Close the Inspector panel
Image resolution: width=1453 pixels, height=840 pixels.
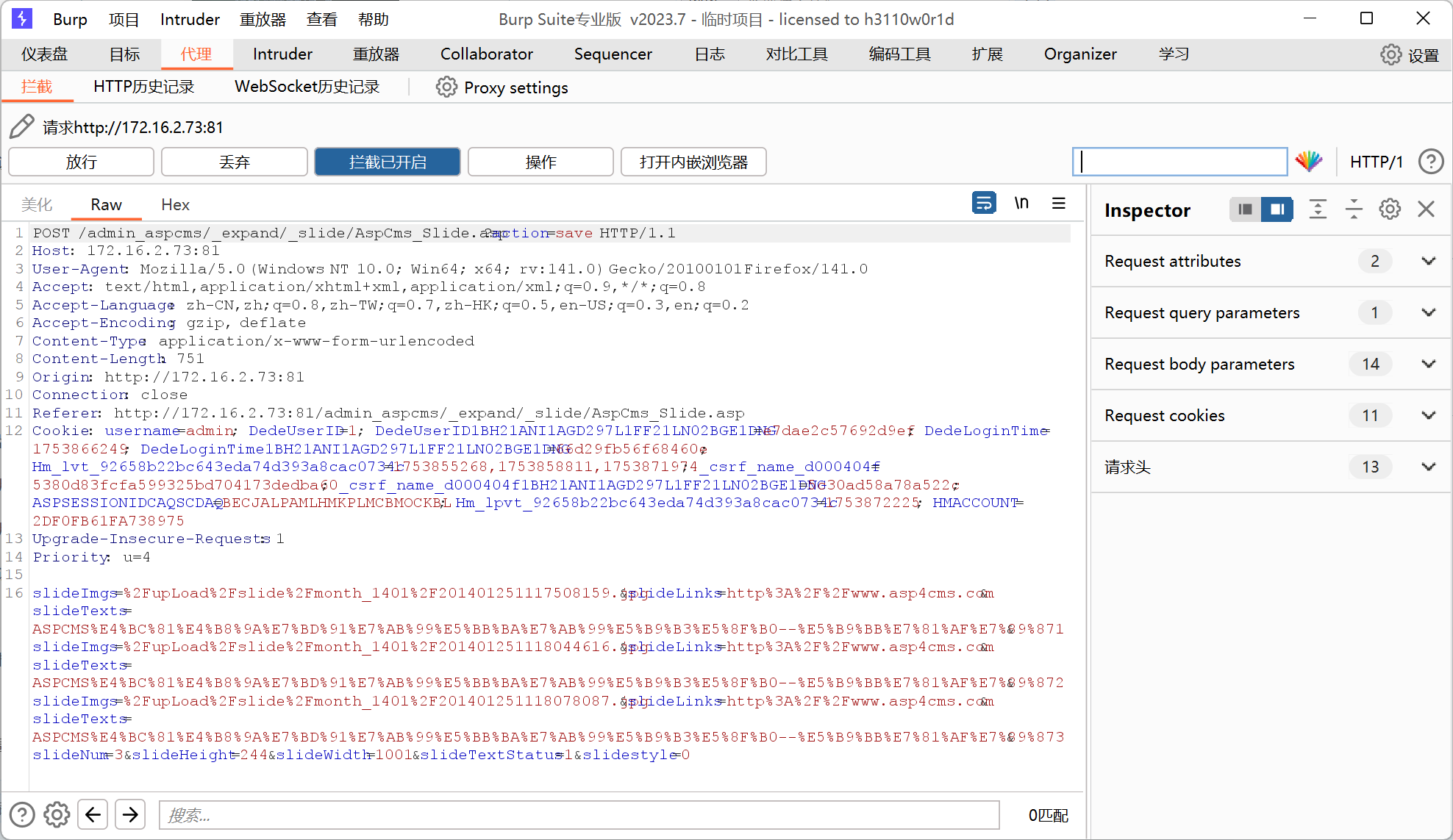1426,209
